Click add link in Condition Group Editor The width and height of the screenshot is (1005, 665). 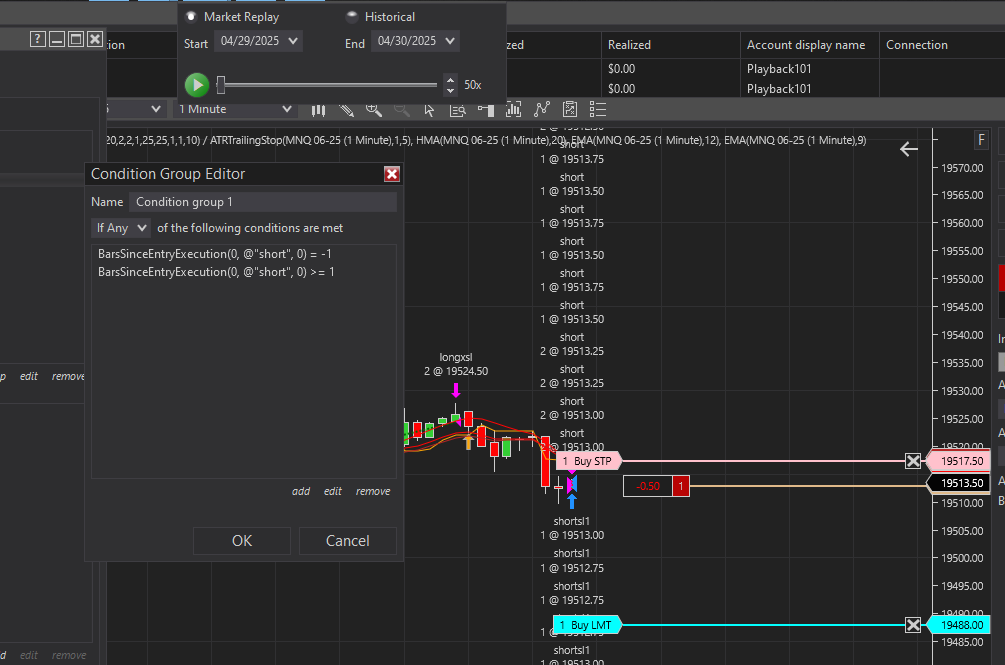point(301,491)
